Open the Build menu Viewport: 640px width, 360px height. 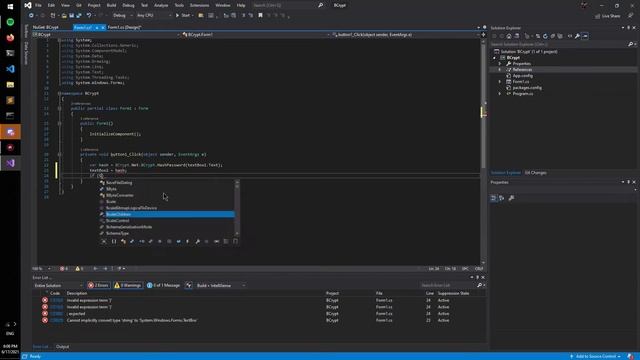[111, 5]
